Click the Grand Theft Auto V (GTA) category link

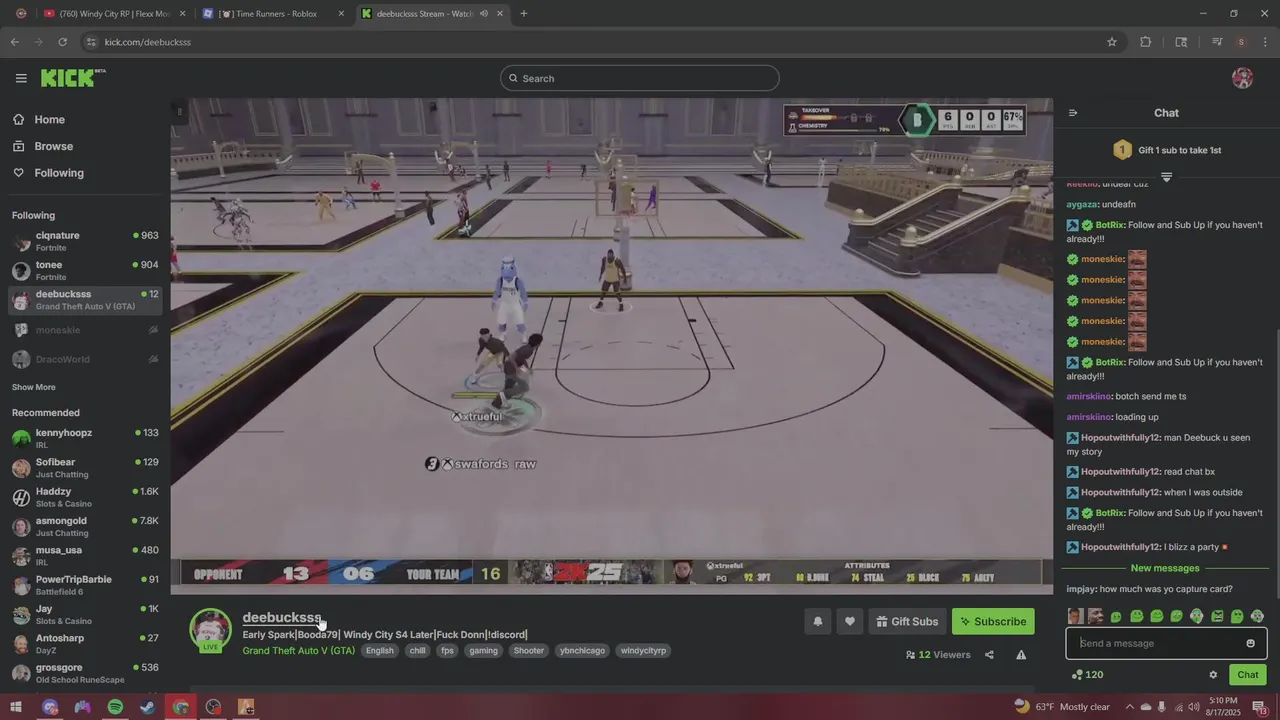tap(298, 650)
